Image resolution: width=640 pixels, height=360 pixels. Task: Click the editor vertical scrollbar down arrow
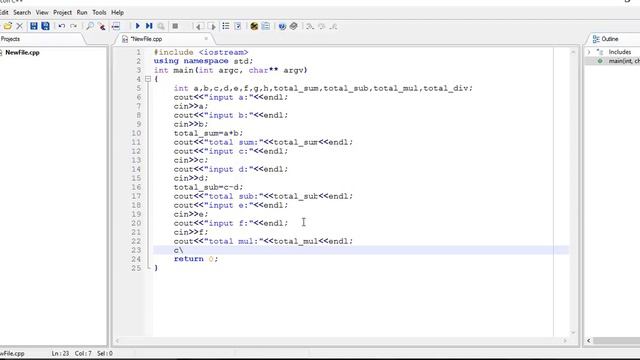[x=573, y=333]
